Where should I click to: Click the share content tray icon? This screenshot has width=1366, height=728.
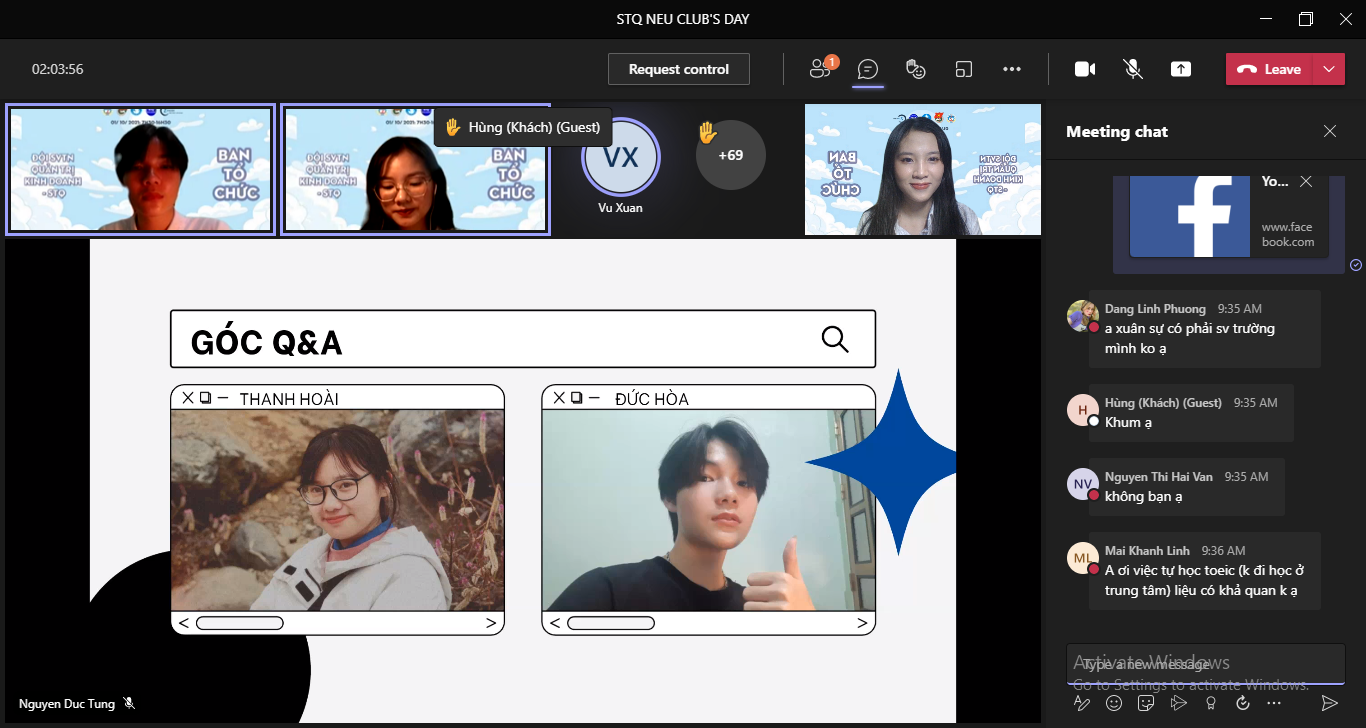point(1181,69)
